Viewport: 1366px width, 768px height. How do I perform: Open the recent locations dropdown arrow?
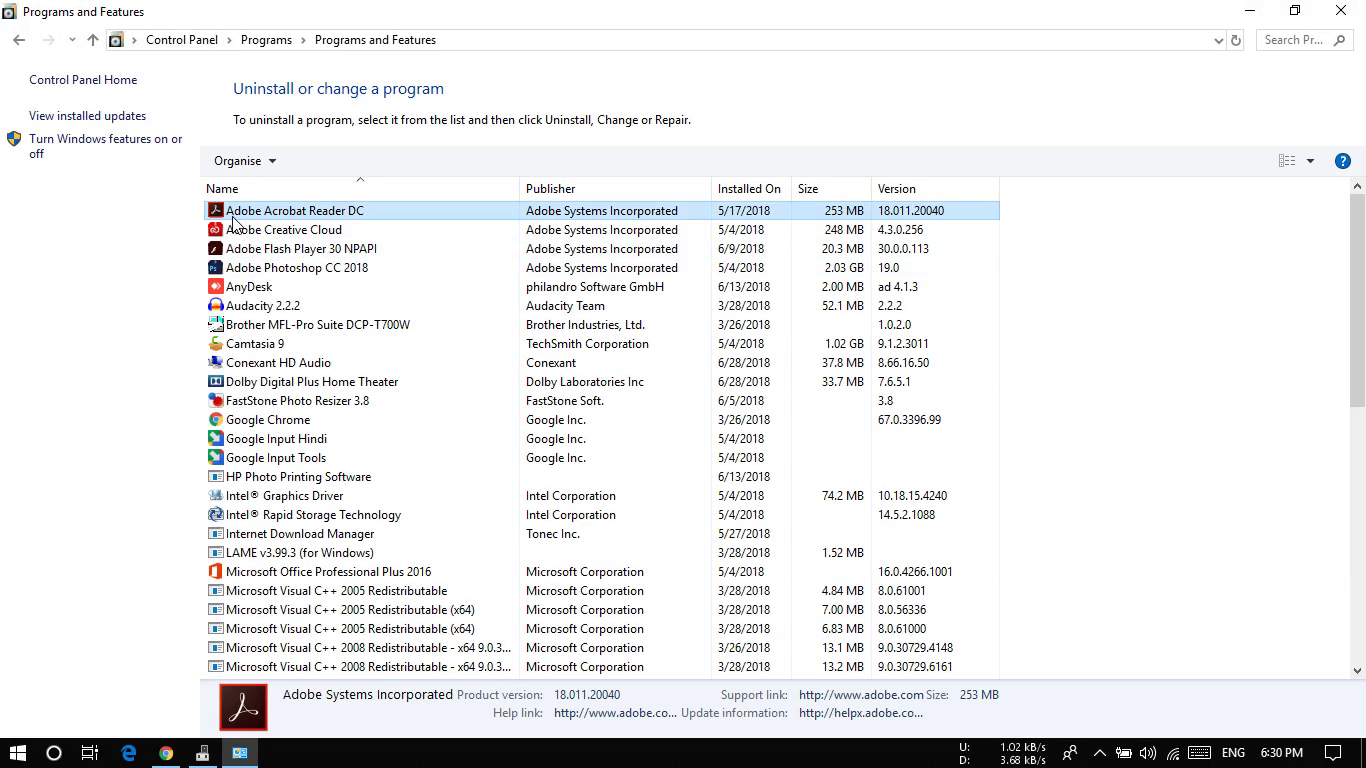click(72, 40)
